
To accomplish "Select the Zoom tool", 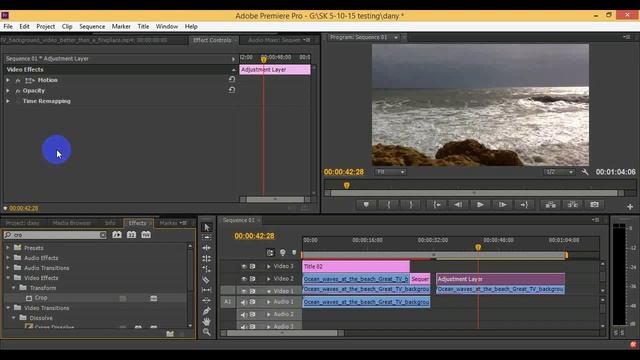I will coord(207,332).
